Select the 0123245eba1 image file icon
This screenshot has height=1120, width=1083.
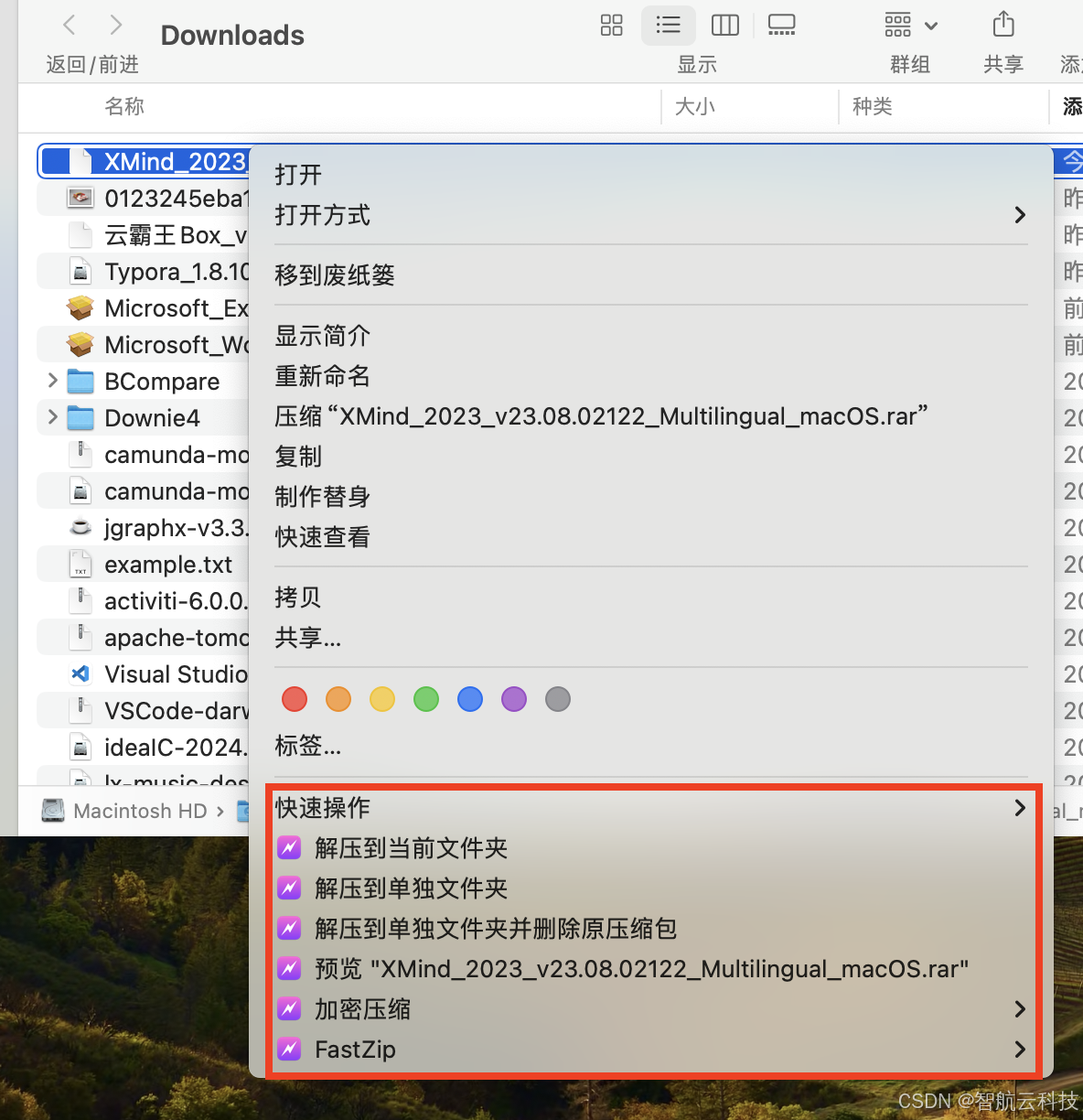click(80, 198)
